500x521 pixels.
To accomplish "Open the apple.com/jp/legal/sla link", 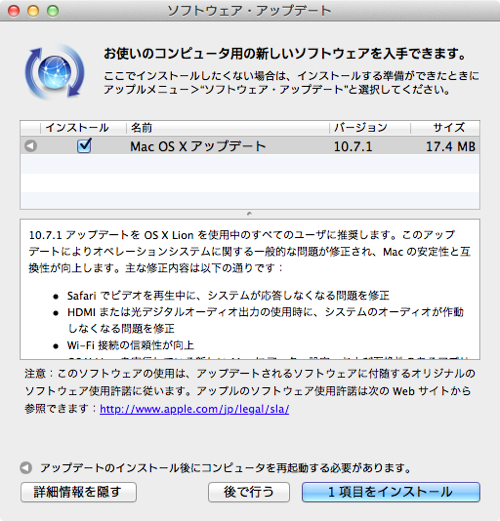I will click(x=194, y=409).
